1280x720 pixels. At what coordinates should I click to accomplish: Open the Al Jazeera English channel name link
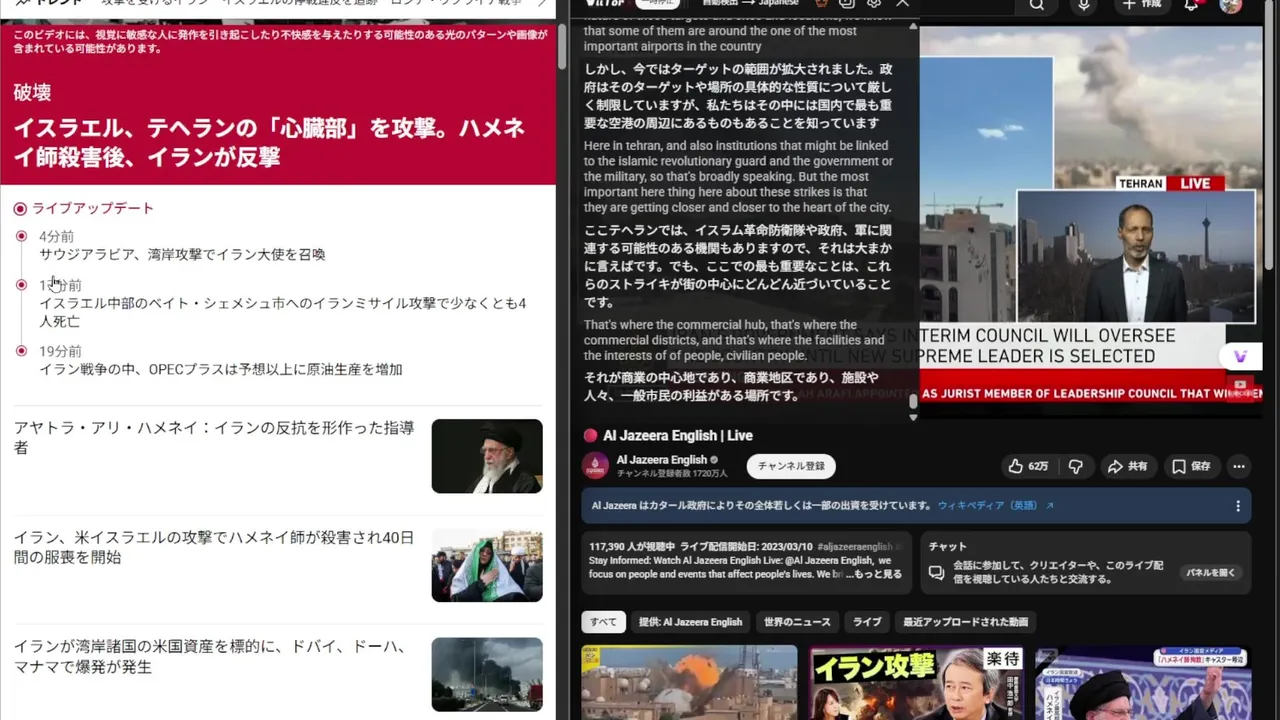point(661,460)
